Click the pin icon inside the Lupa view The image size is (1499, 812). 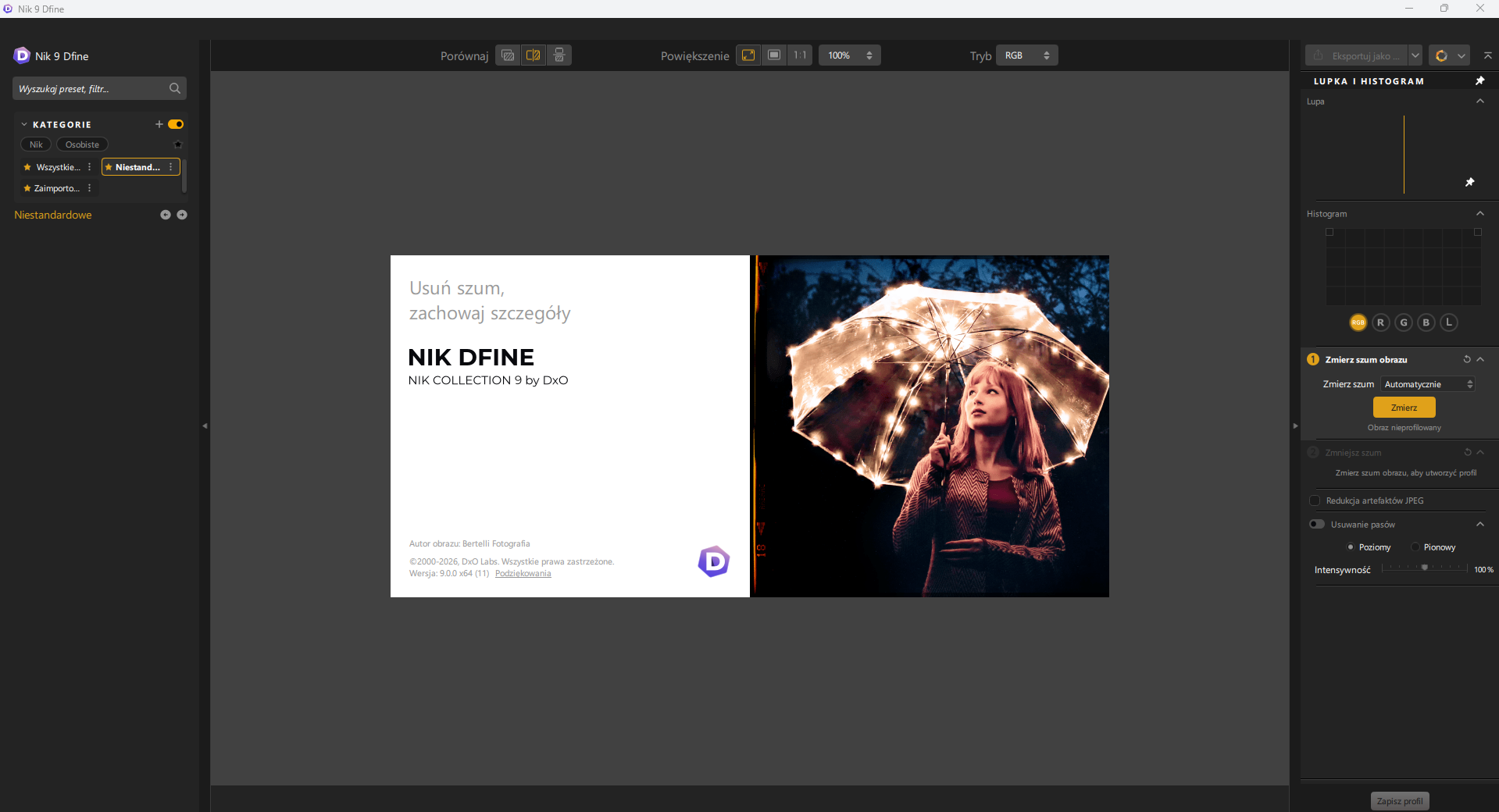click(1469, 182)
